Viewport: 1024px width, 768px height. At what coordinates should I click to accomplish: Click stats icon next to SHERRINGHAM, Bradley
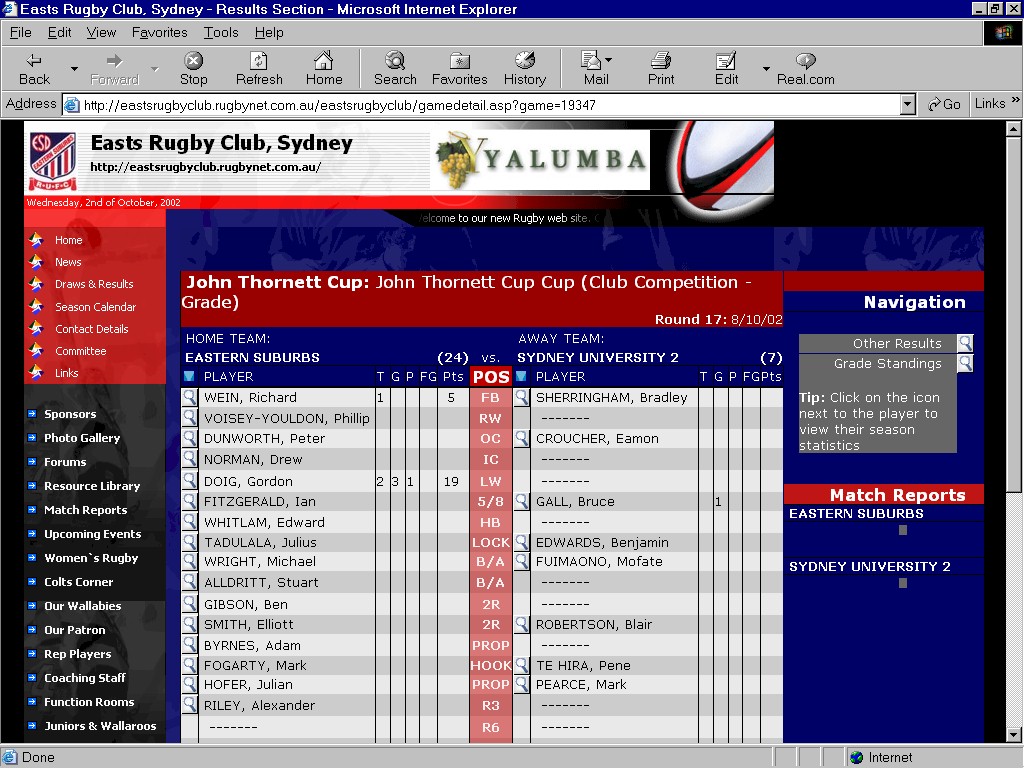coord(521,397)
